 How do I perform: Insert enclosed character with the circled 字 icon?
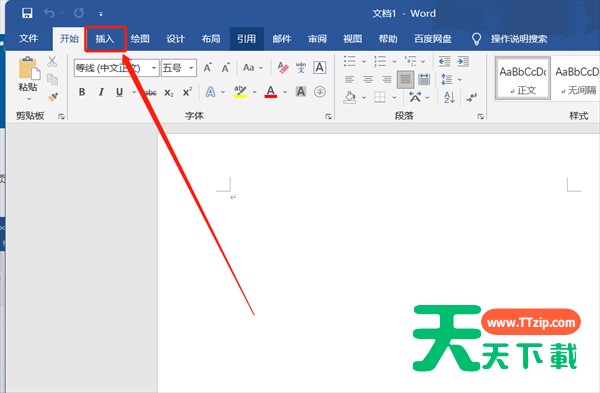tap(320, 92)
